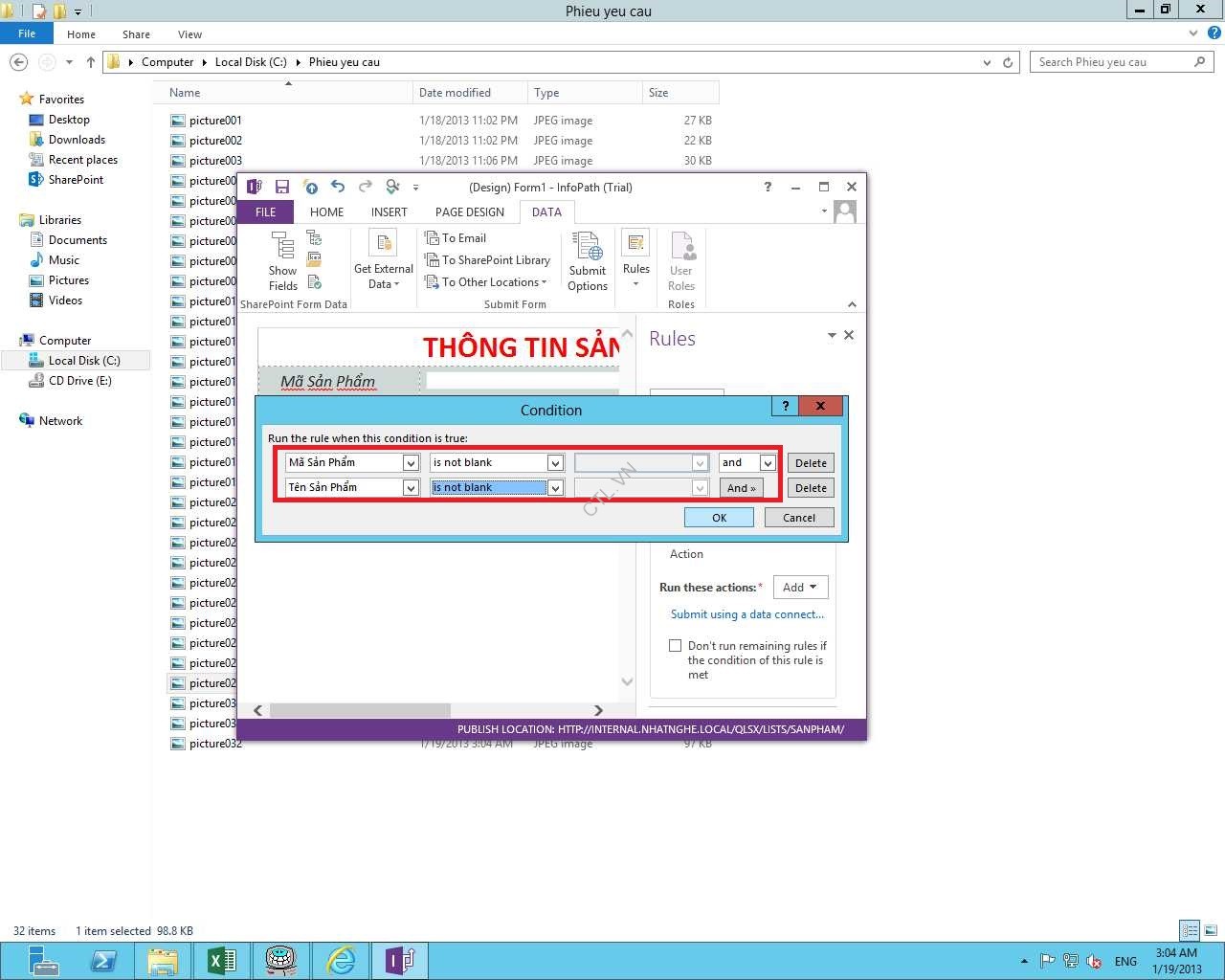Confirm condition with the OK button
This screenshot has height=980, width=1225.
[x=719, y=518]
